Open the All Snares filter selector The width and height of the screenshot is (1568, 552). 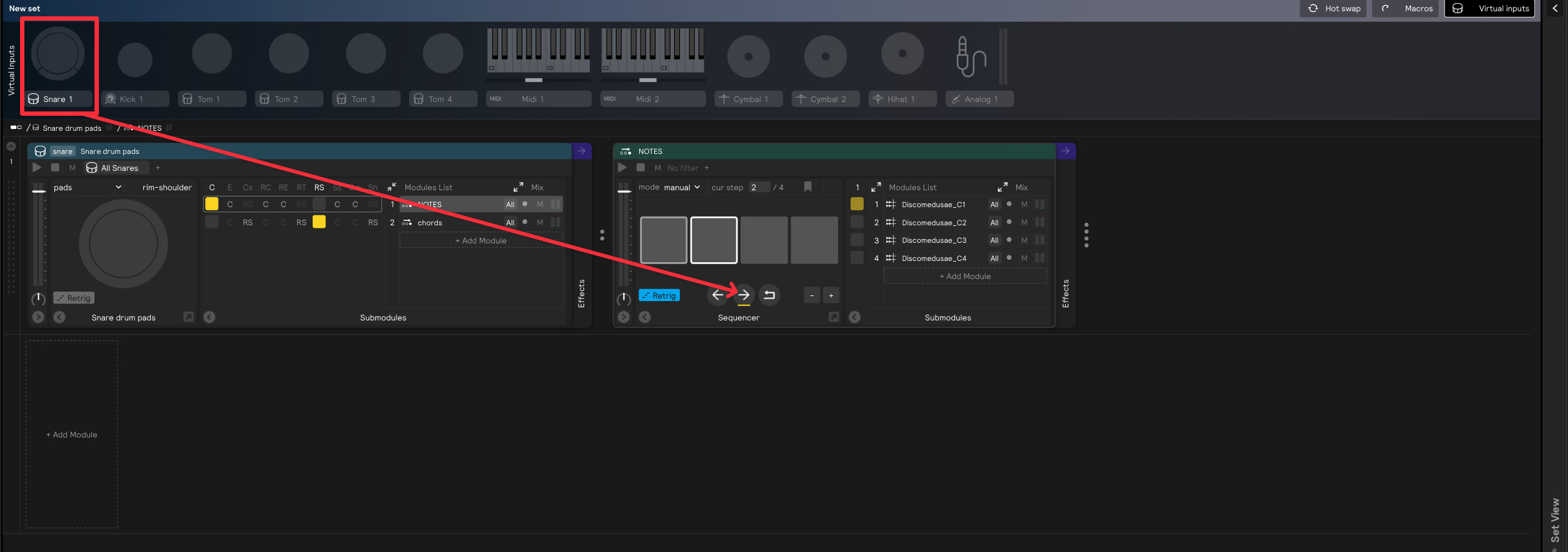tap(117, 168)
